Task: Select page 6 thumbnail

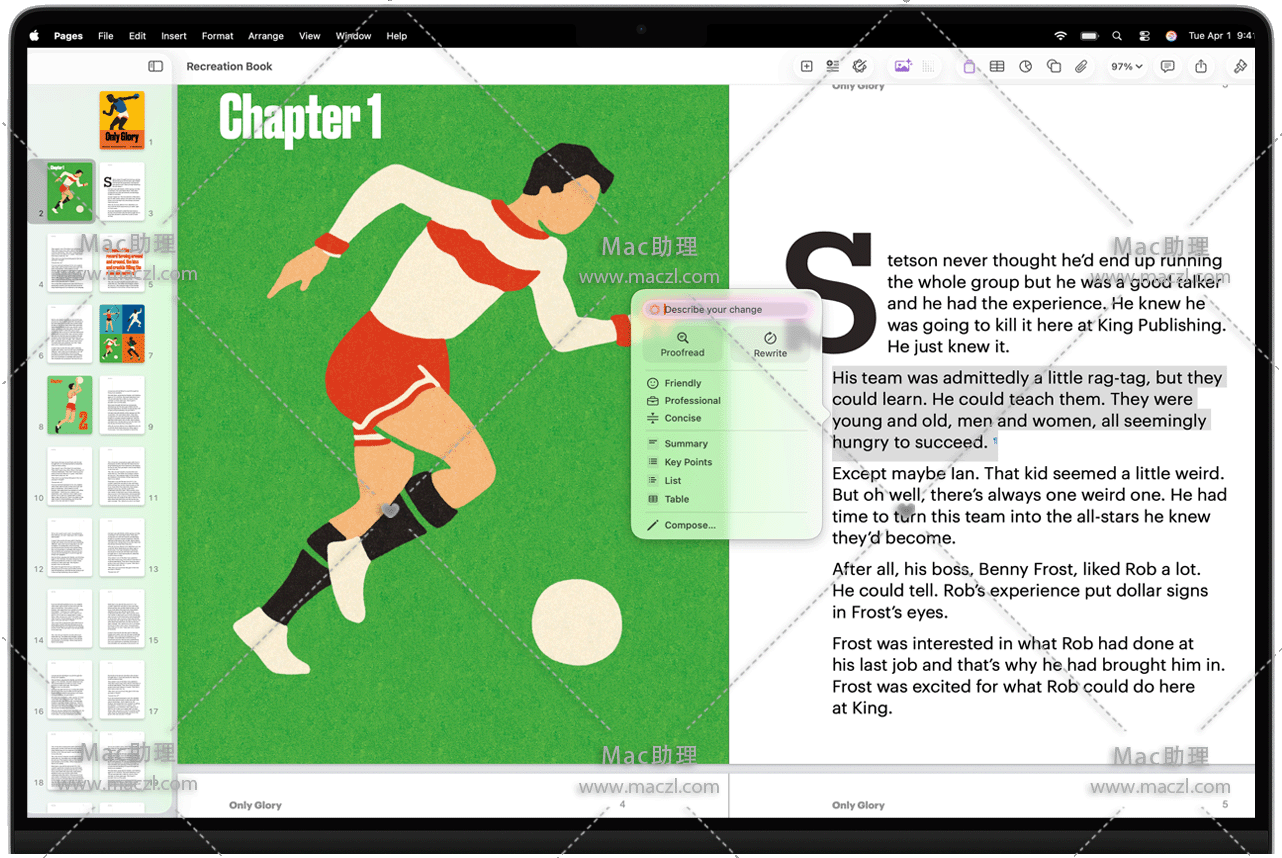Action: pyautogui.click(x=70, y=334)
